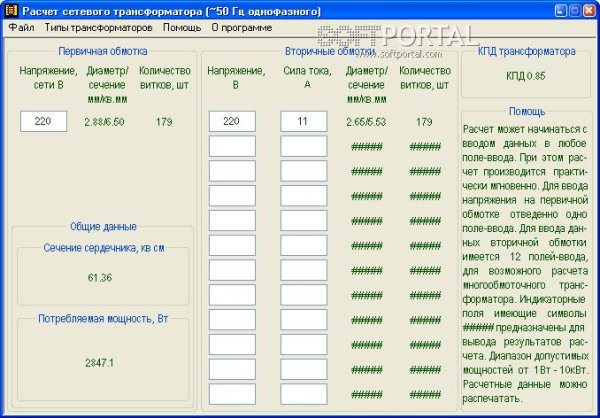Click the third row secondary current field

[304, 171]
